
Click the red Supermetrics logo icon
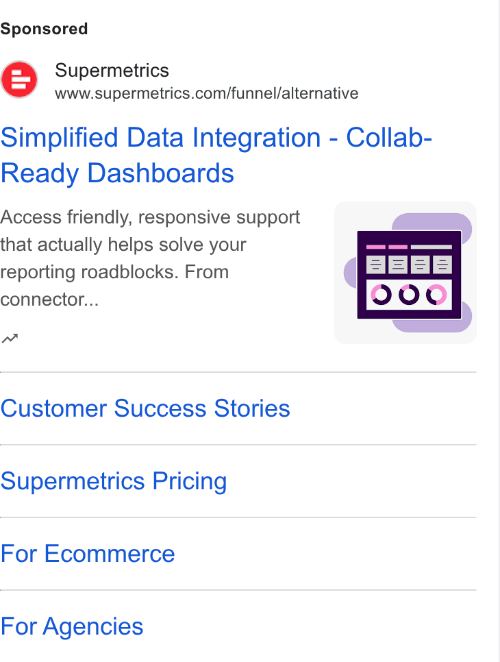pyautogui.click(x=19, y=79)
